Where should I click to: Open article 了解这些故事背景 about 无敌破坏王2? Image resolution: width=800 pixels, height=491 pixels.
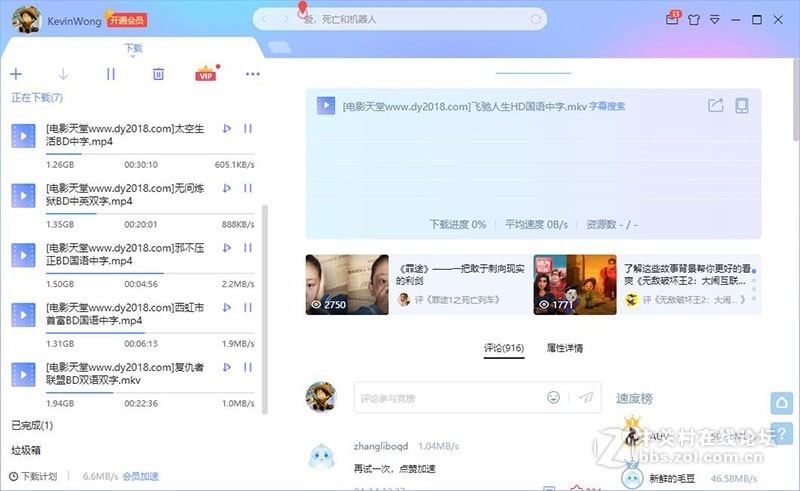pos(687,275)
